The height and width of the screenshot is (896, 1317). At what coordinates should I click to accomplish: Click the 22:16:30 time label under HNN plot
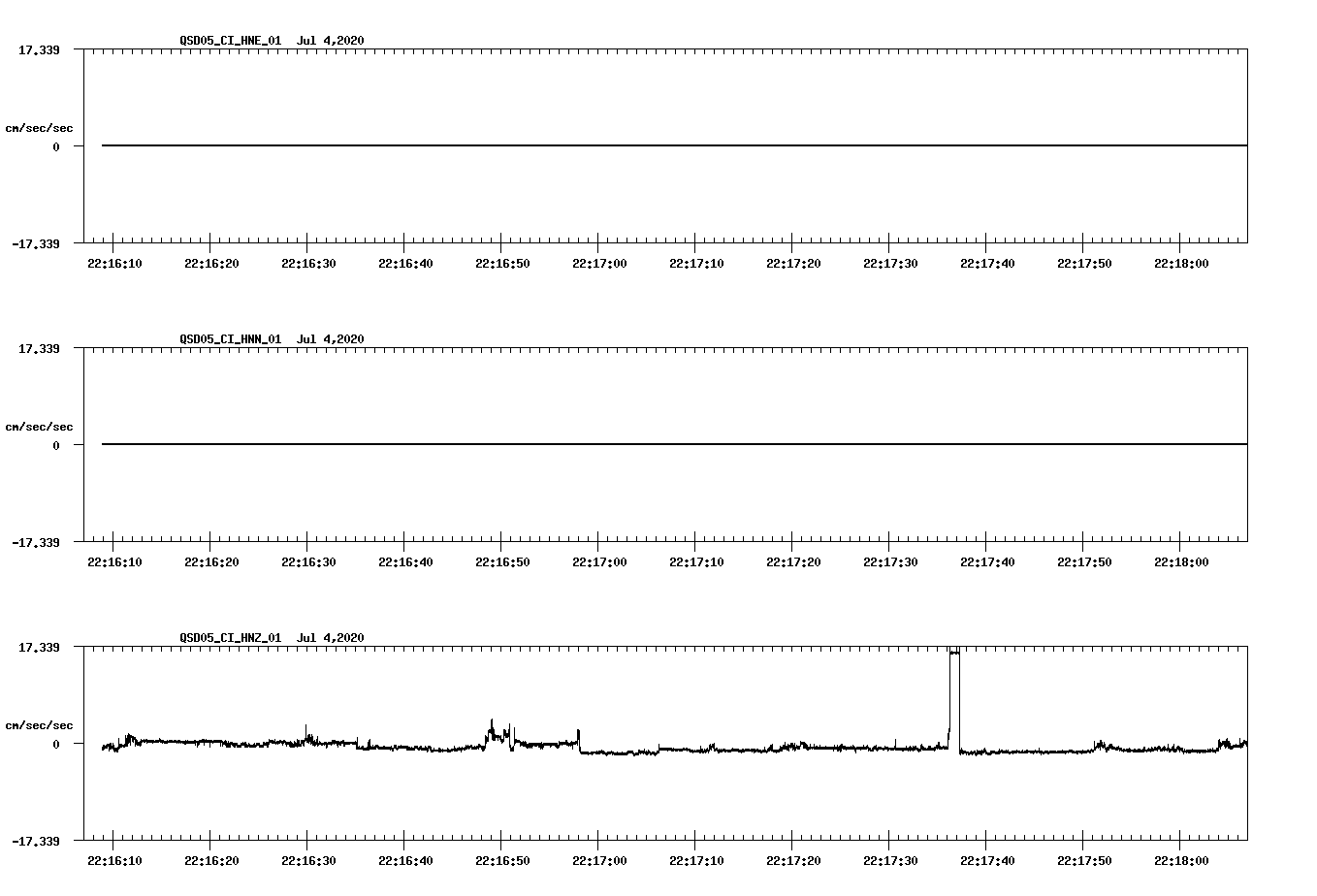pos(308,562)
